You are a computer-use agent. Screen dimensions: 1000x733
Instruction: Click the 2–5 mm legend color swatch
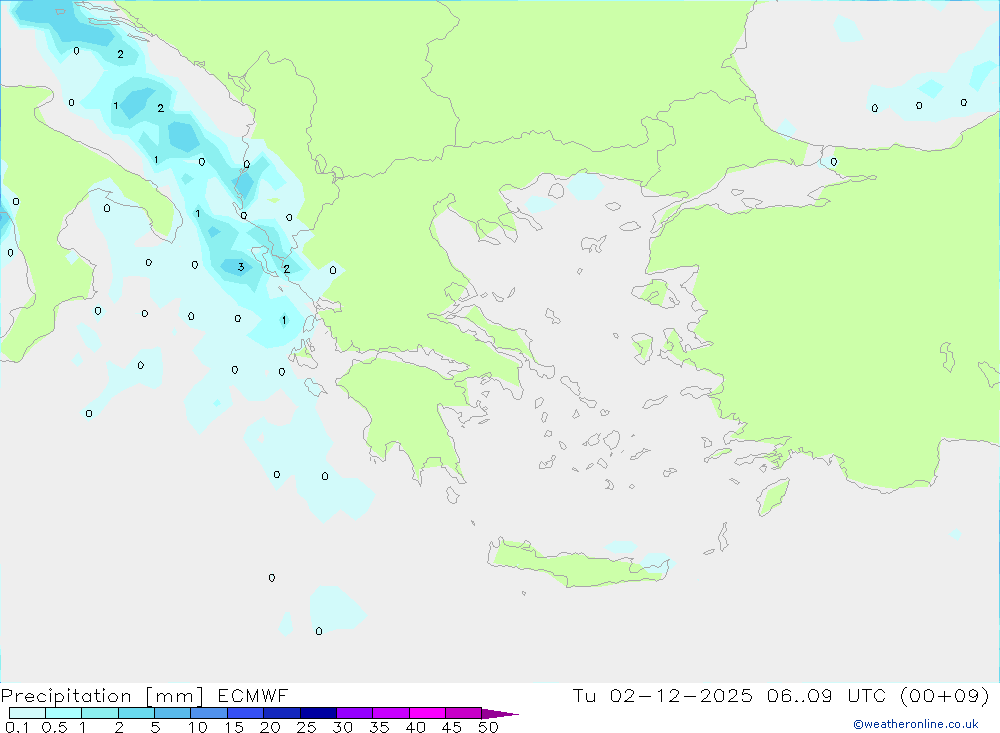pos(136,713)
